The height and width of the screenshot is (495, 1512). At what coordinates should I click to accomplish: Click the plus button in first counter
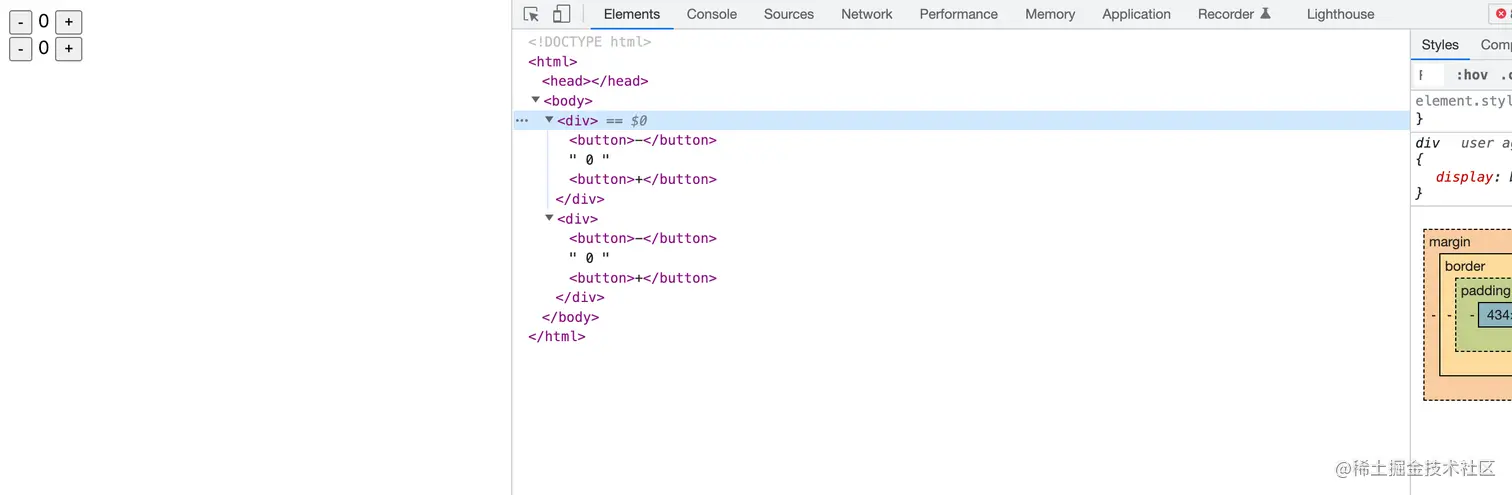click(68, 22)
